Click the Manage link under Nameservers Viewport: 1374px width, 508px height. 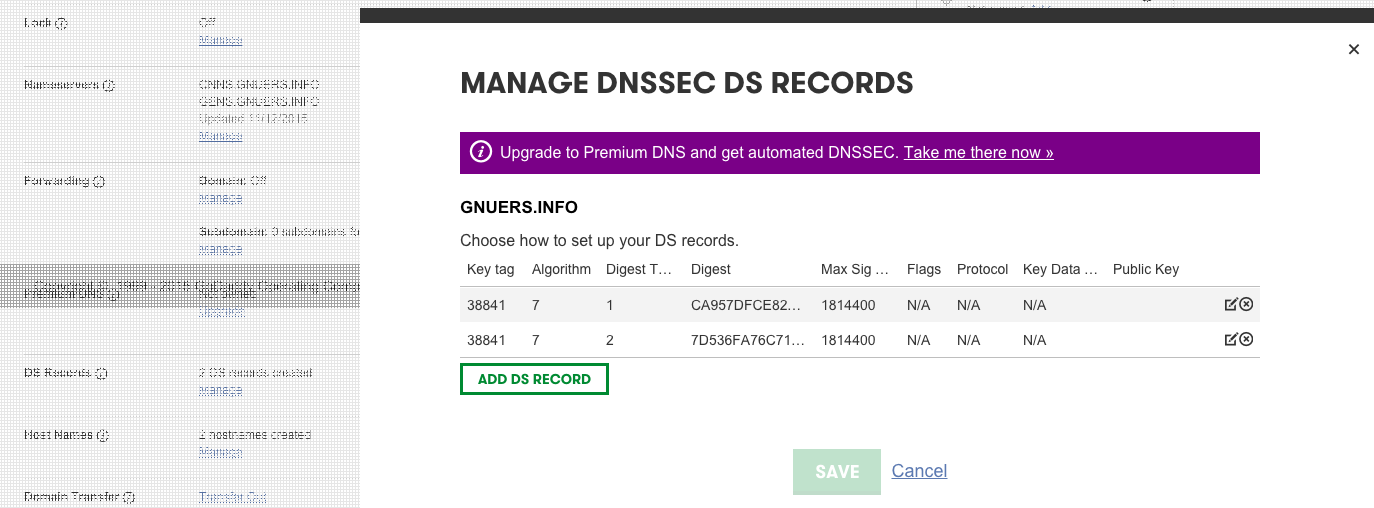[220, 135]
